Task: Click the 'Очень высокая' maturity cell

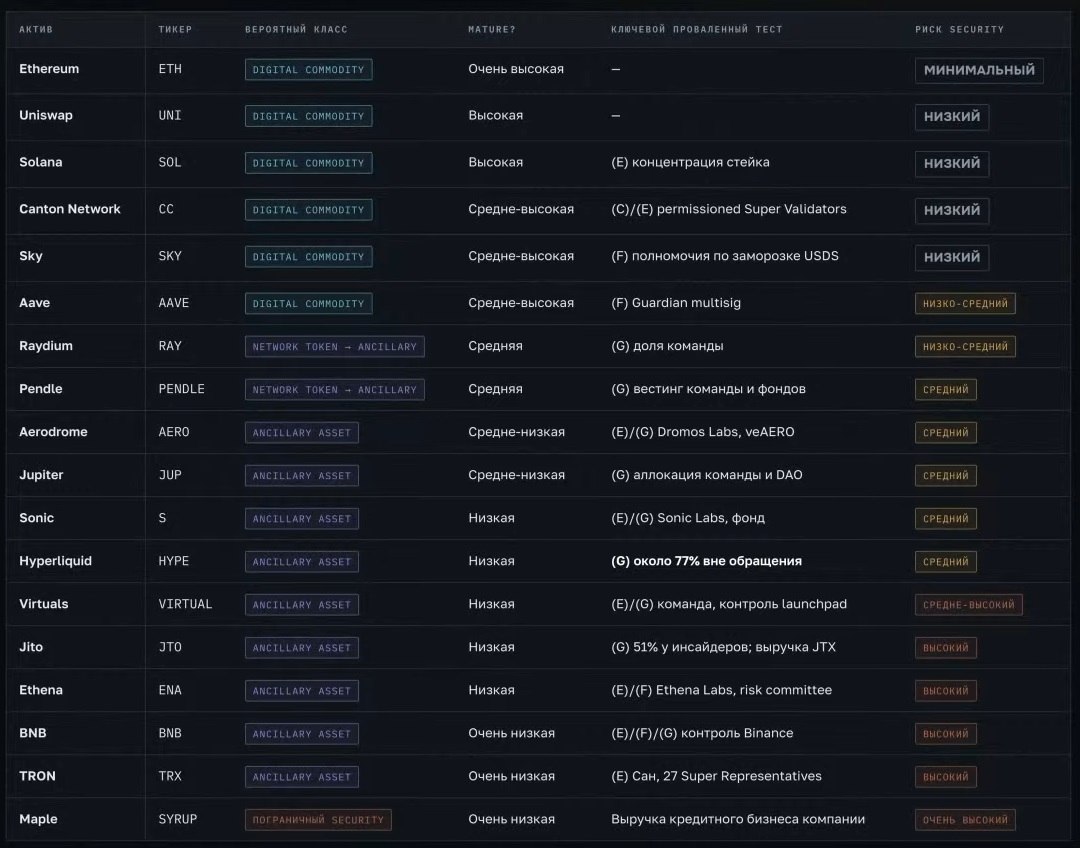Action: tap(516, 69)
